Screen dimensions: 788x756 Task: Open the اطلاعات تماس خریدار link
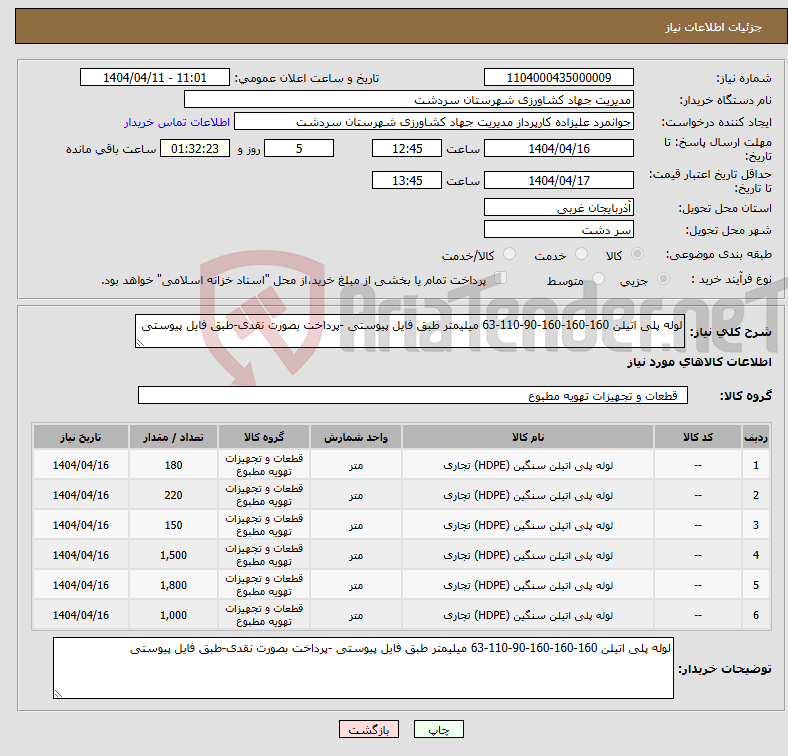[x=177, y=122]
